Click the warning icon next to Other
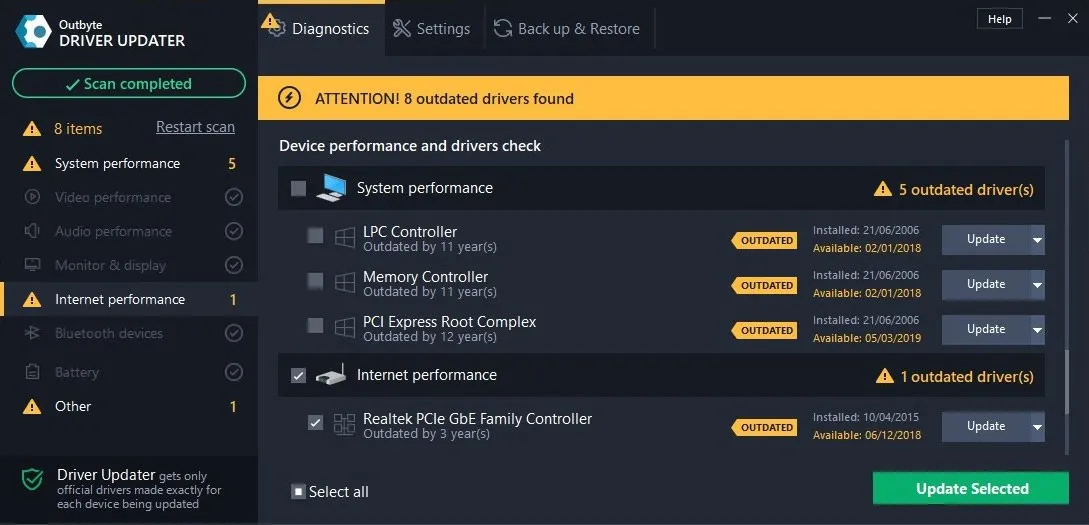This screenshot has height=525, width=1089. point(32,406)
